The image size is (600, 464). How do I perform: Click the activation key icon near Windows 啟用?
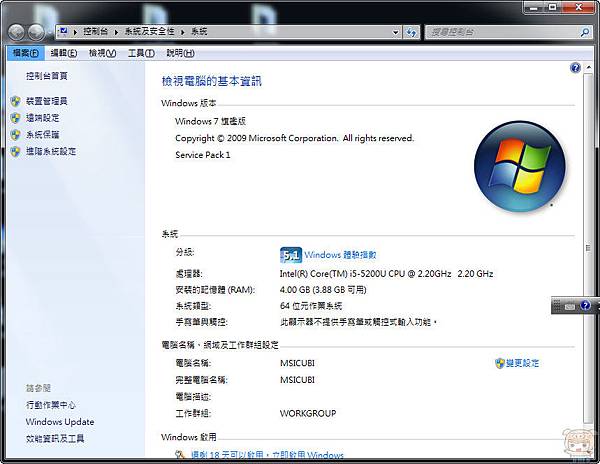(180, 455)
